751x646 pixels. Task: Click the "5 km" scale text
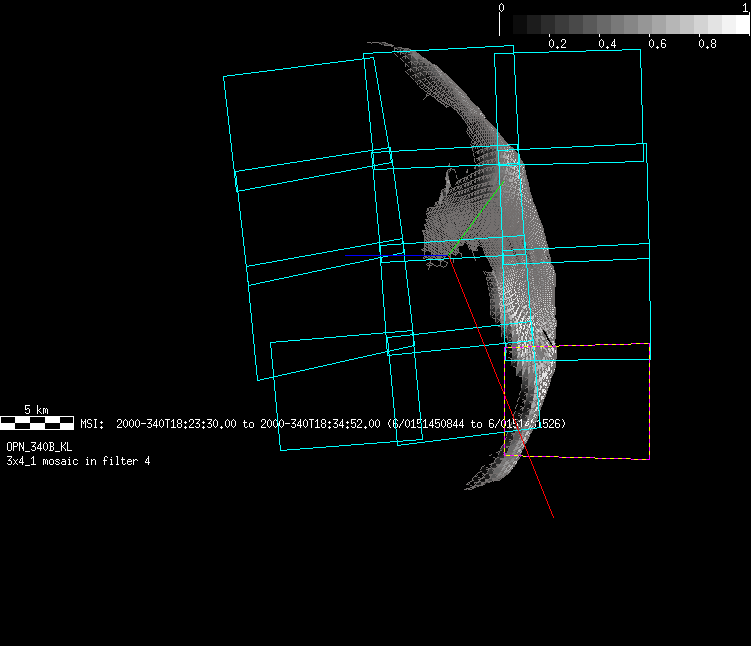(36, 410)
